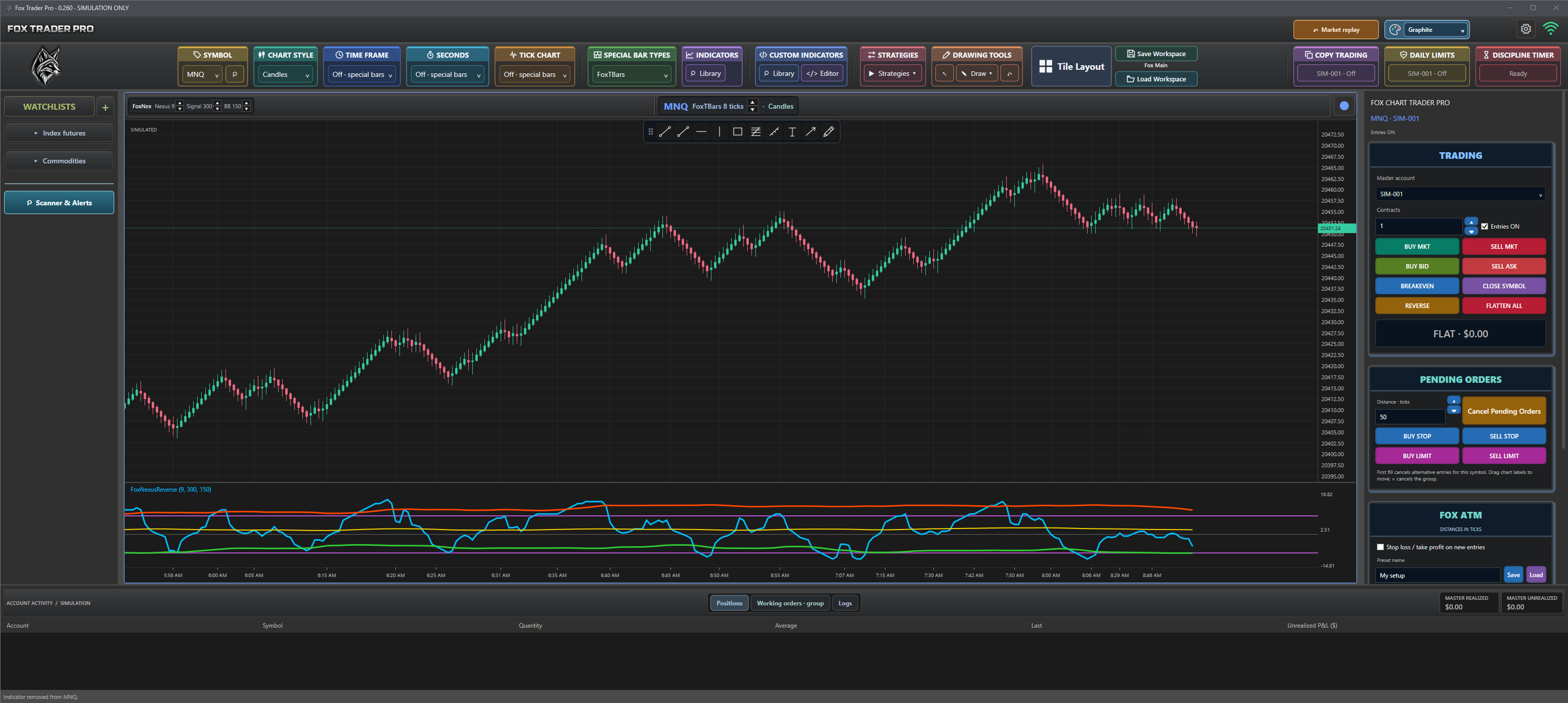Toggle Copy Trading SIM-001 Off button
Screen dimensions: 1568x703
[x=1335, y=74]
